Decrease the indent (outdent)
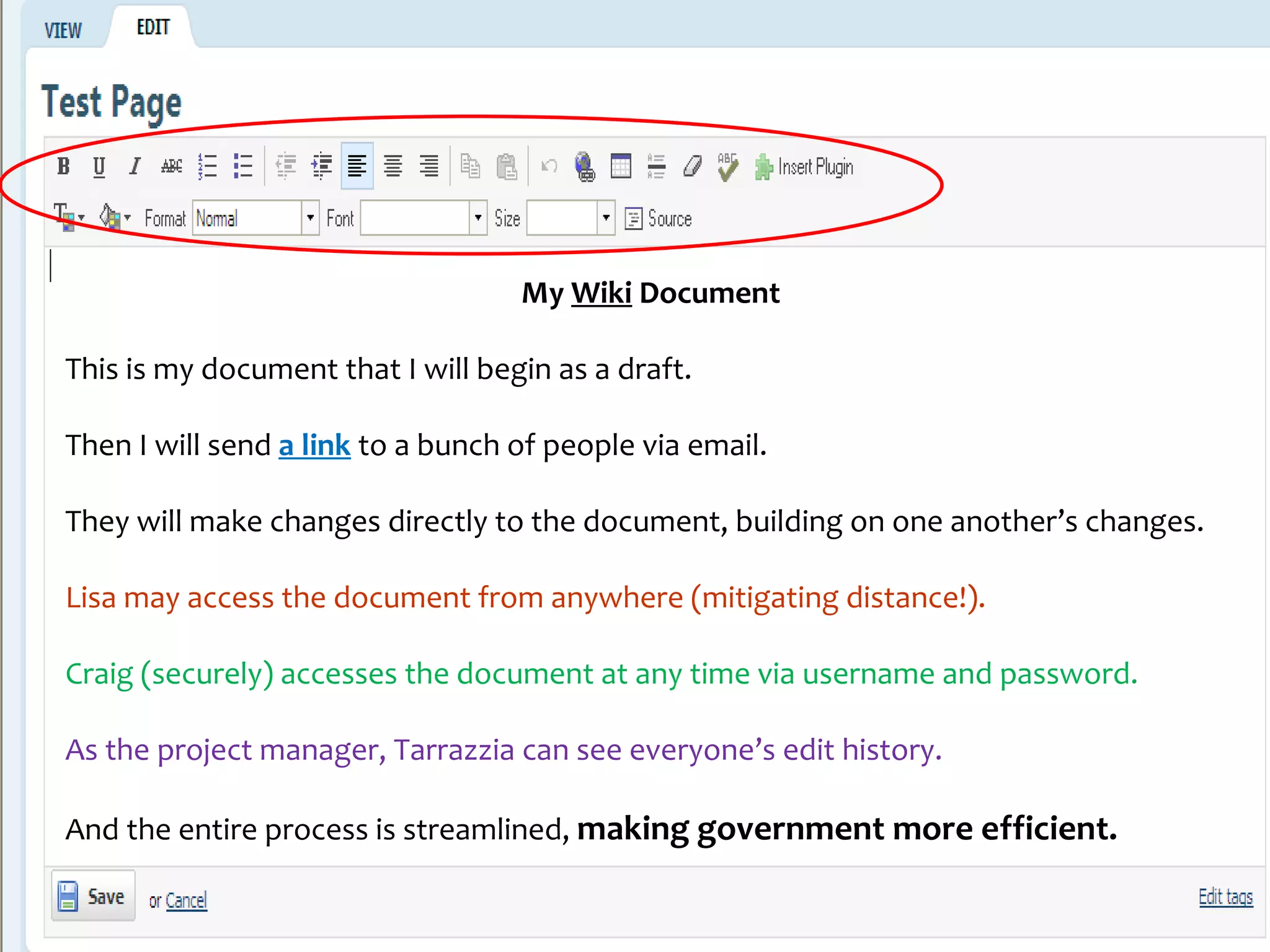 coord(286,166)
